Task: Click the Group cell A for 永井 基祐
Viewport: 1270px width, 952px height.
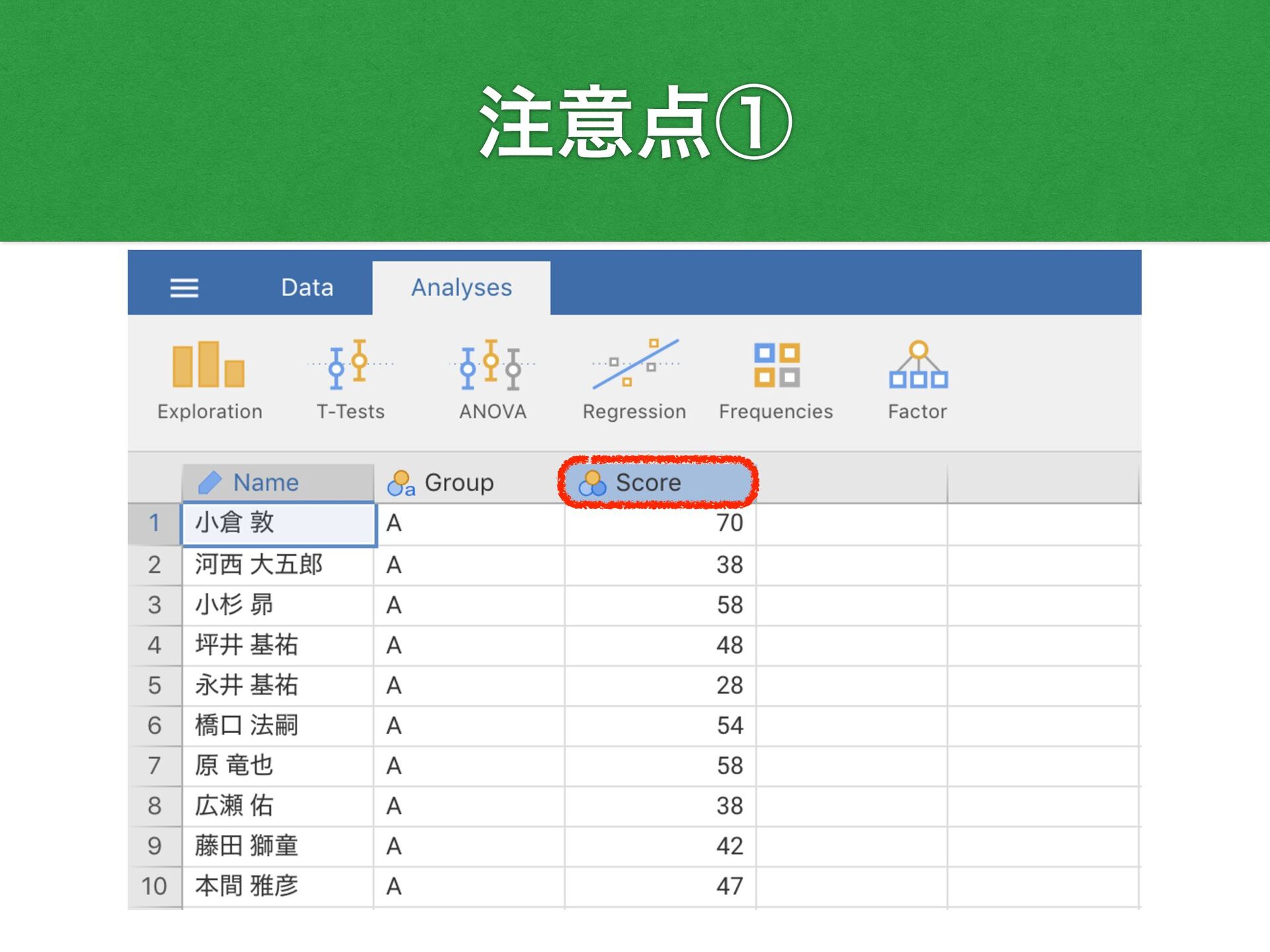Action: 470,686
